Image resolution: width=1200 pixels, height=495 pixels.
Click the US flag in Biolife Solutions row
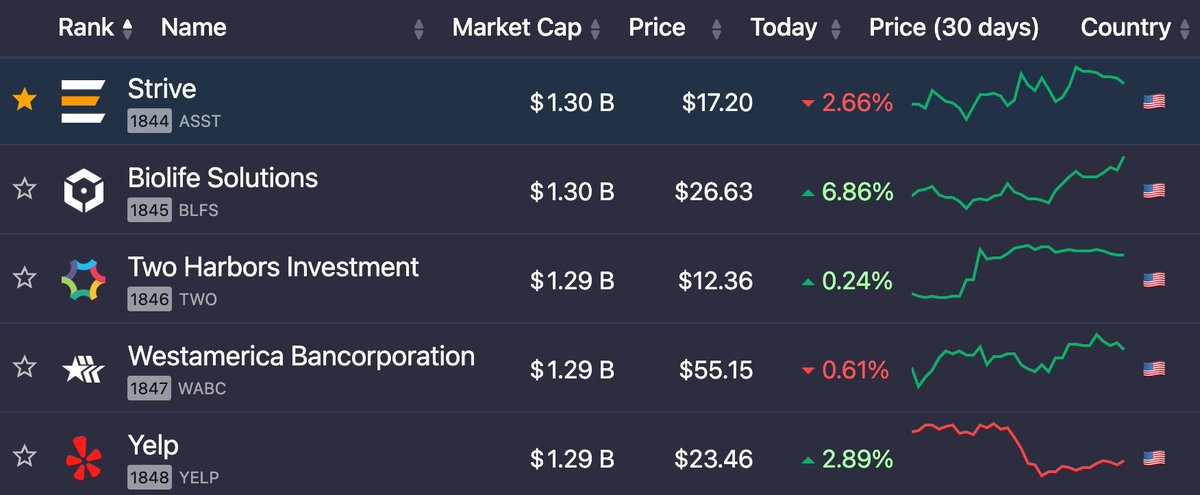(x=1154, y=190)
